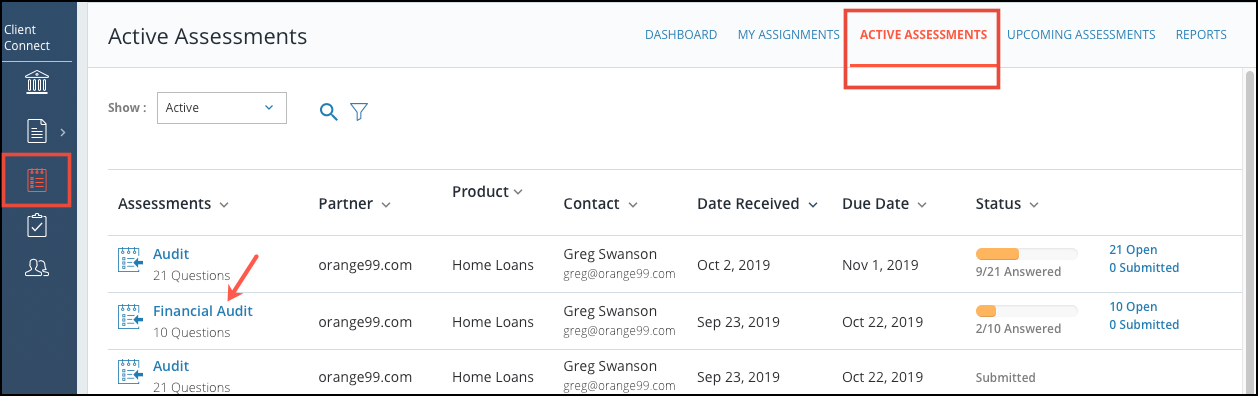Open the clipboard checkmark sidebar icon

(x=37, y=226)
